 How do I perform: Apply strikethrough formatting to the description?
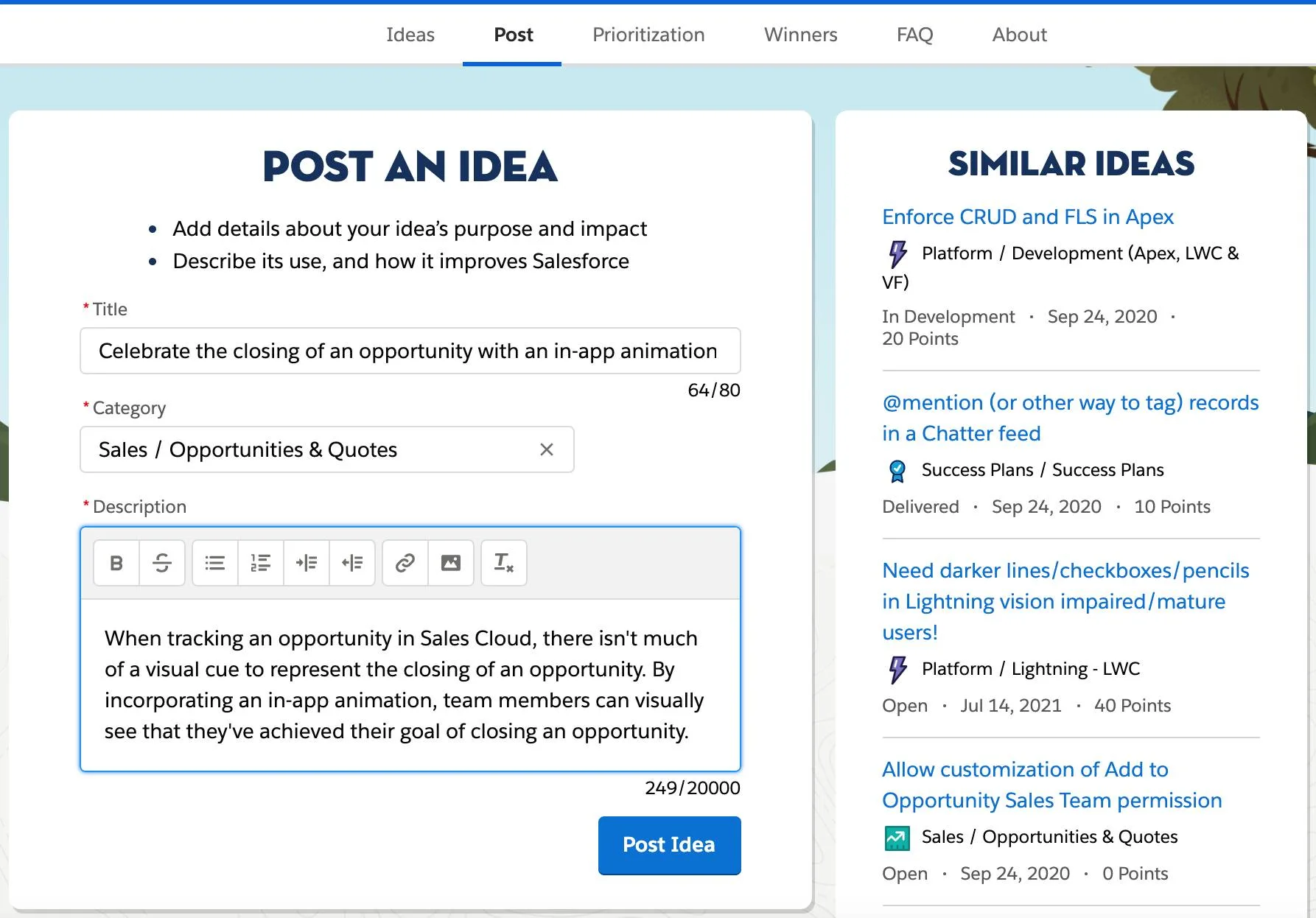[161, 563]
